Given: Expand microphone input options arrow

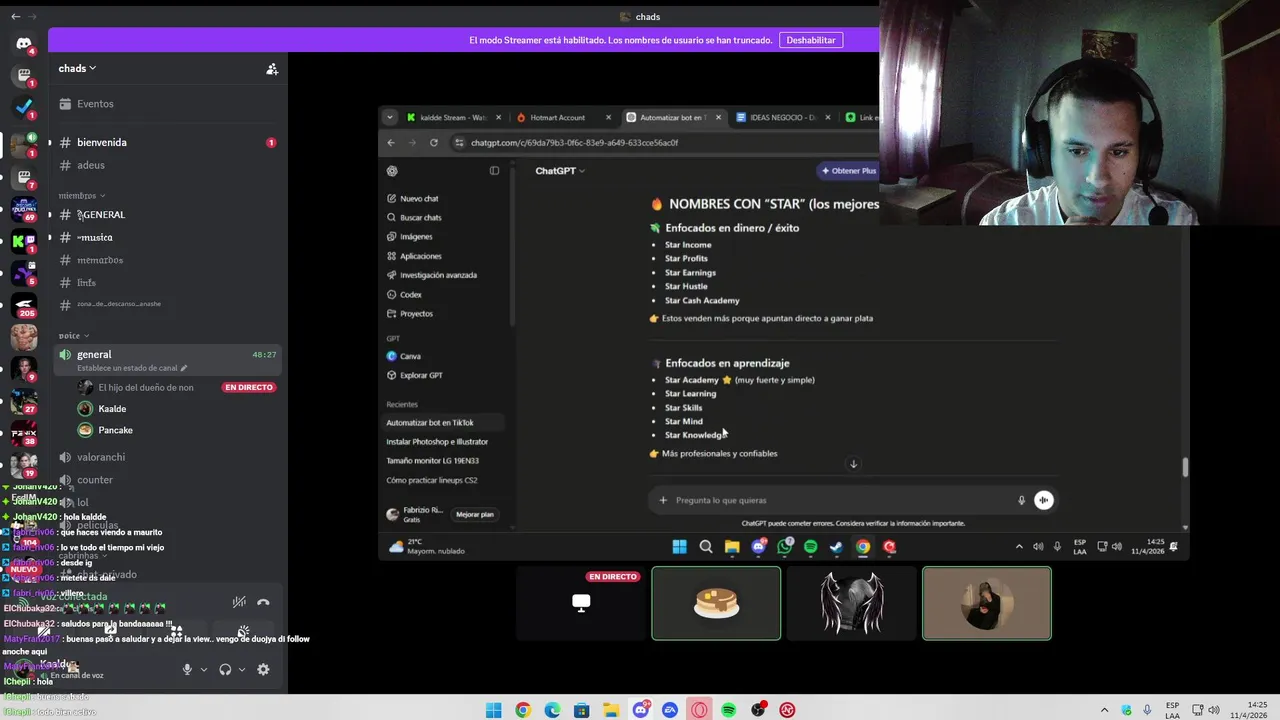Looking at the screenshot, I should coord(204,670).
